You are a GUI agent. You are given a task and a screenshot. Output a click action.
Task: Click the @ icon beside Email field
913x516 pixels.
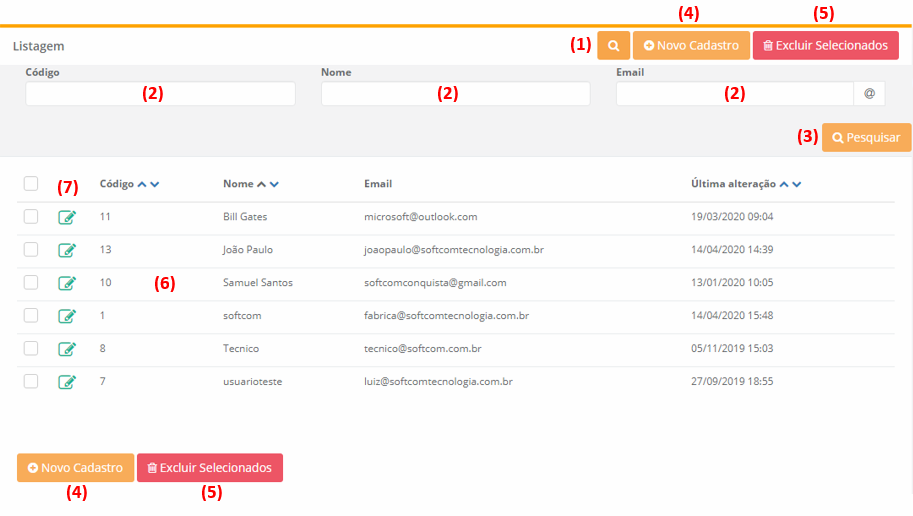[869, 94]
